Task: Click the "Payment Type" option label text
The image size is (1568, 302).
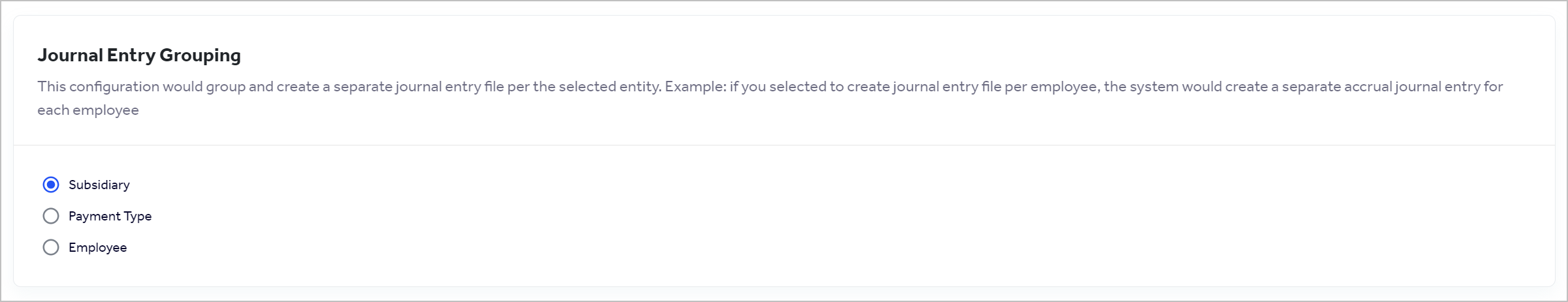Action: pos(110,216)
